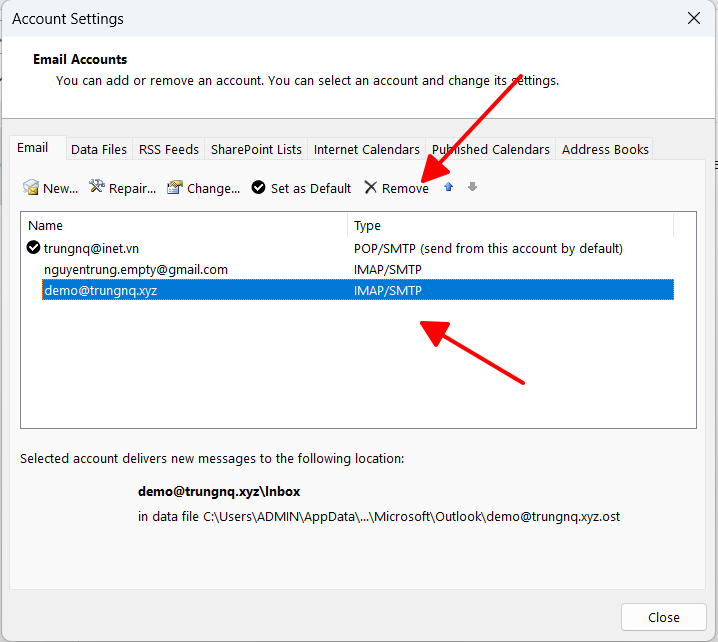Click the Type column header
The image size is (718, 642).
(x=511, y=225)
